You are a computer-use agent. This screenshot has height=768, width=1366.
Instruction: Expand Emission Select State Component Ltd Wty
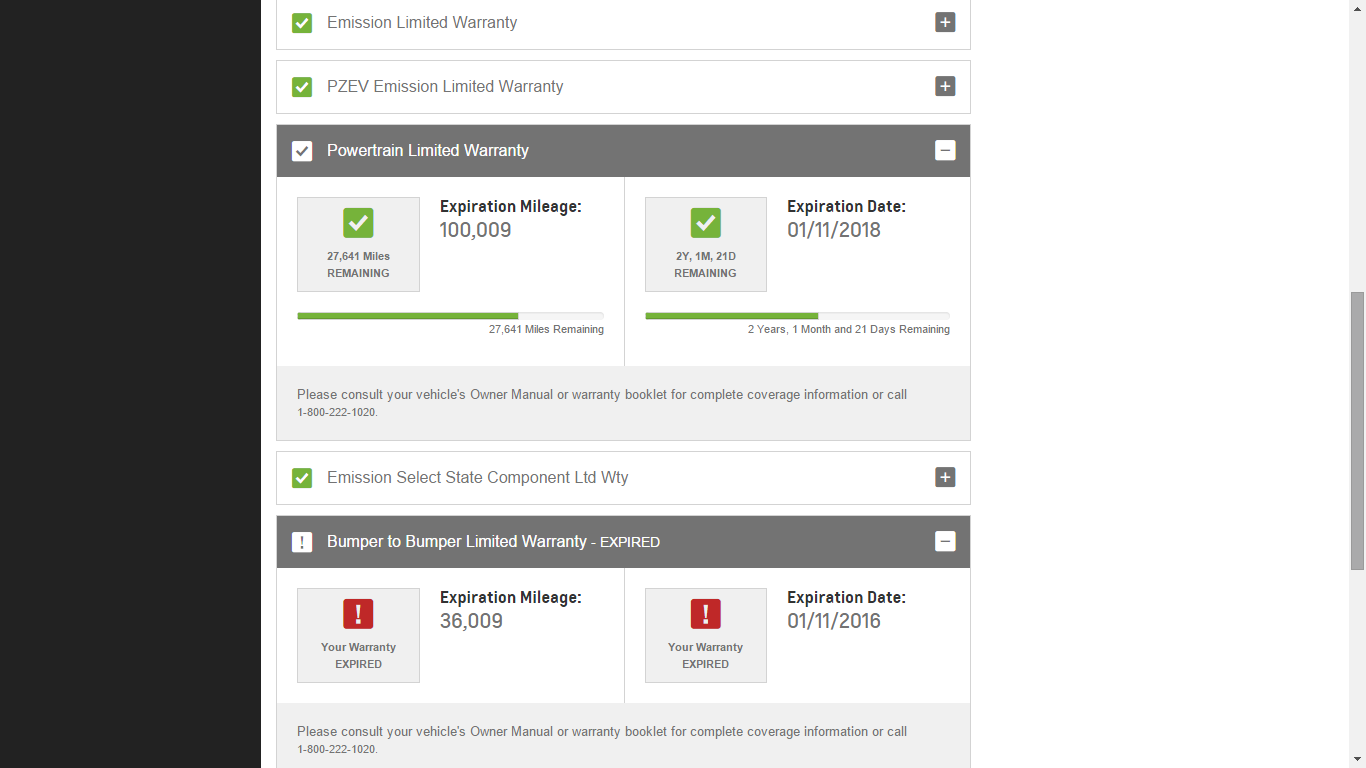coord(945,477)
